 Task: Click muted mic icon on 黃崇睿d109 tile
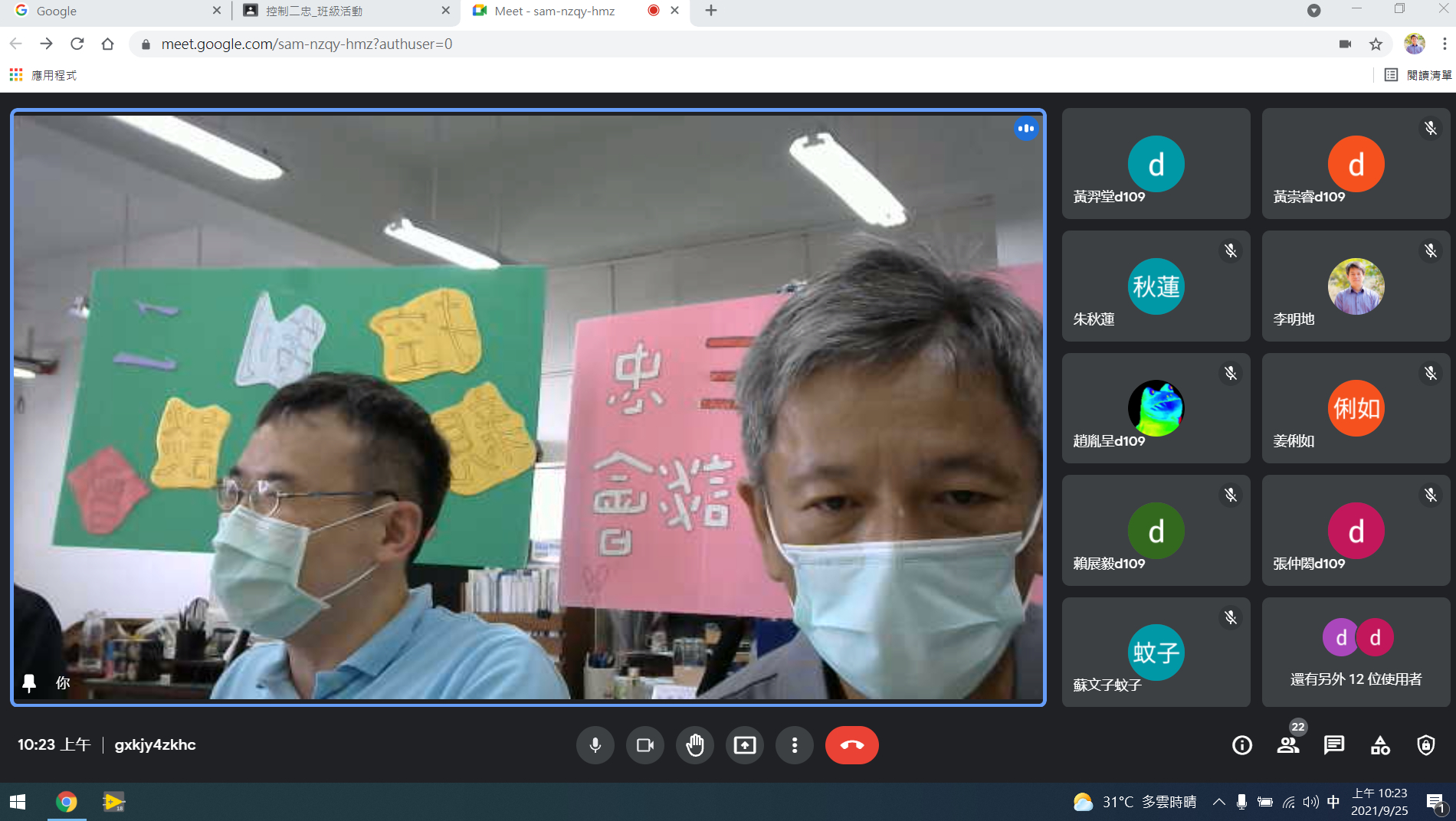1430,129
